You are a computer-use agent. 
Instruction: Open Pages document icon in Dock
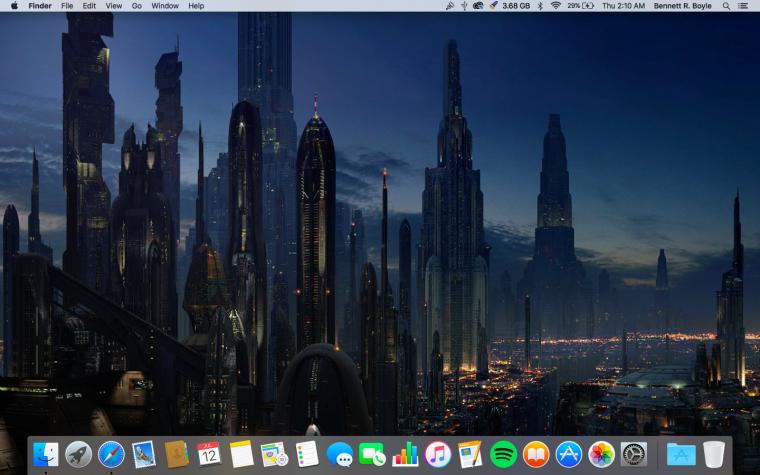click(x=470, y=455)
